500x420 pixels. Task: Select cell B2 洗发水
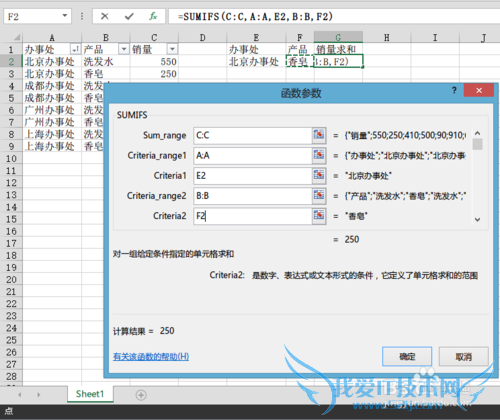(106, 62)
